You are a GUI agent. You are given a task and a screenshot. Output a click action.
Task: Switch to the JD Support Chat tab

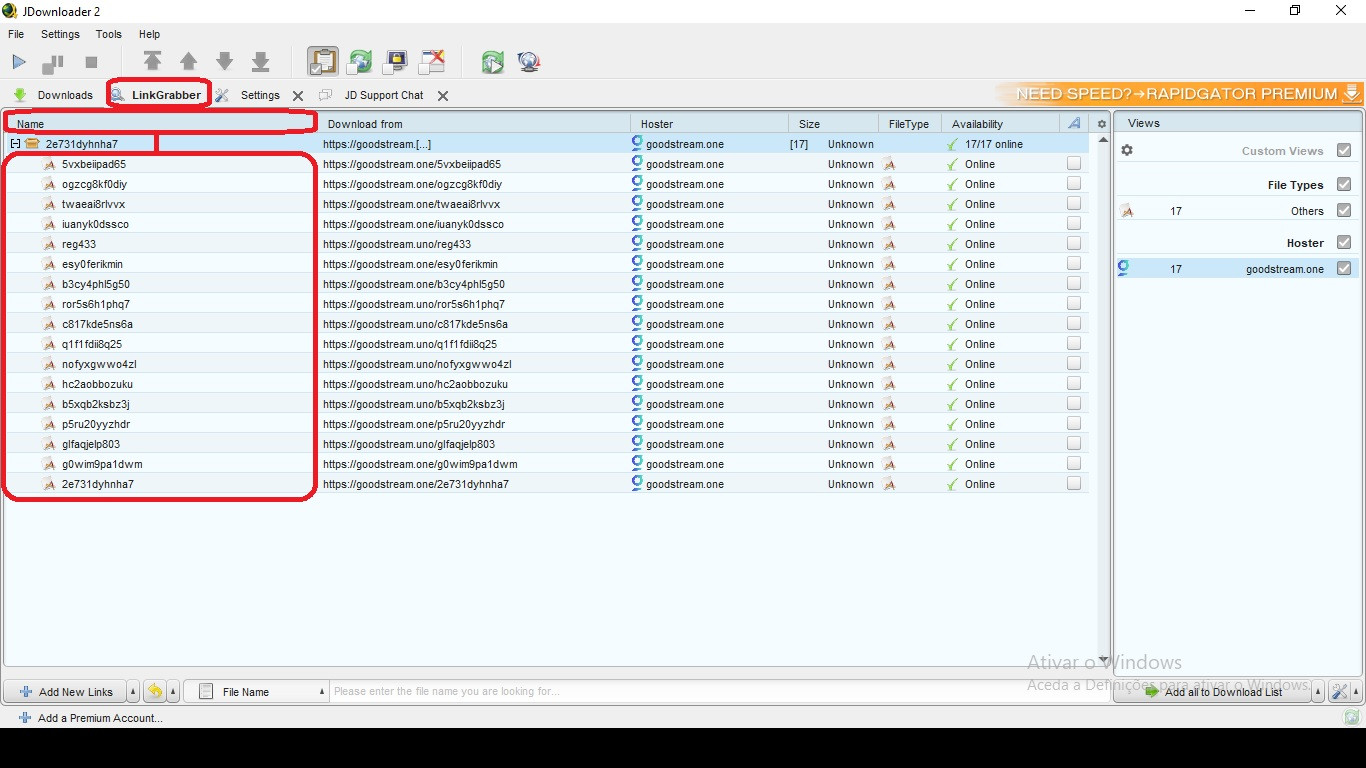pyautogui.click(x=371, y=95)
